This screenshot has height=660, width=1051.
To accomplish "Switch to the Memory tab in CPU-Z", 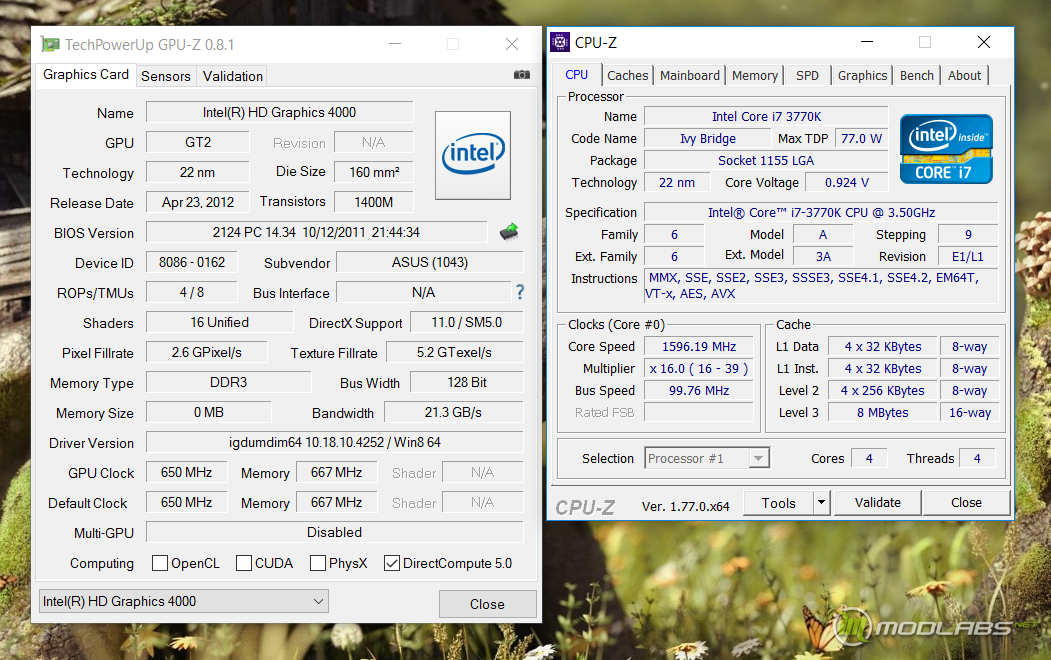I will [754, 75].
